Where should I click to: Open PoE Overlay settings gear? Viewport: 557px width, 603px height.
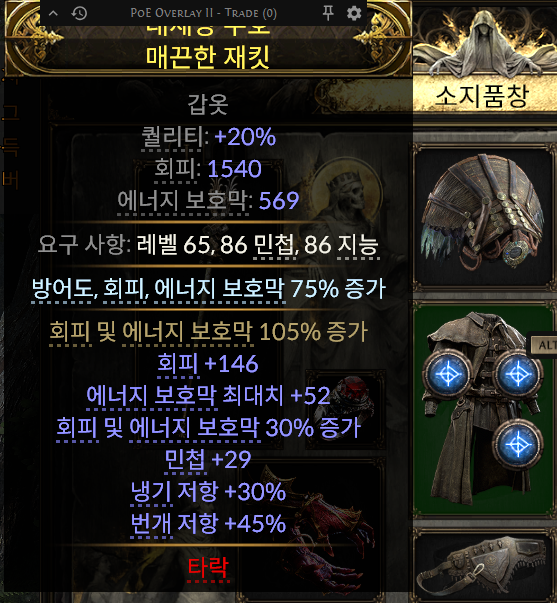coord(354,13)
